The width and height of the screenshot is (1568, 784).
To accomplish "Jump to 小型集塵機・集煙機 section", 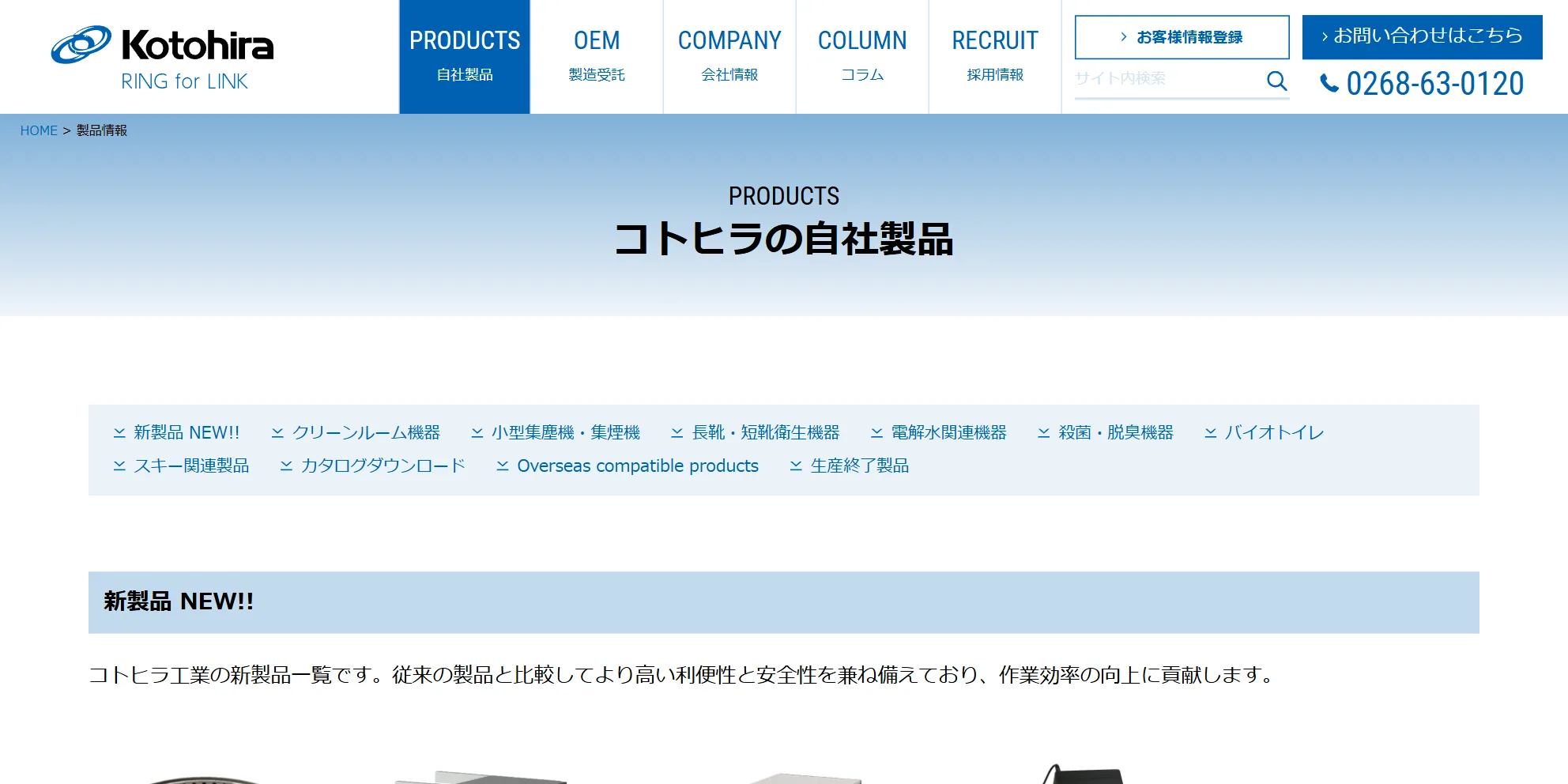I will 566,433.
